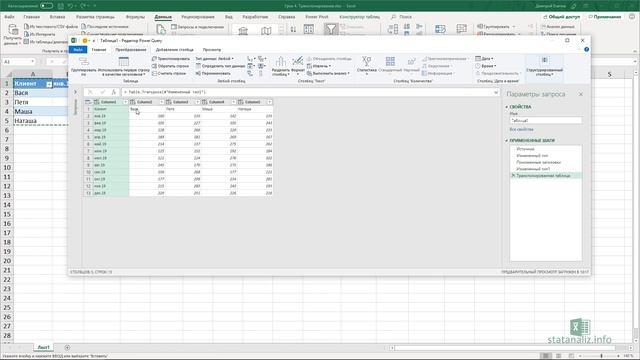Open Column1 header filter dropdown
Screen dimensions: 640x360
pos(125,102)
